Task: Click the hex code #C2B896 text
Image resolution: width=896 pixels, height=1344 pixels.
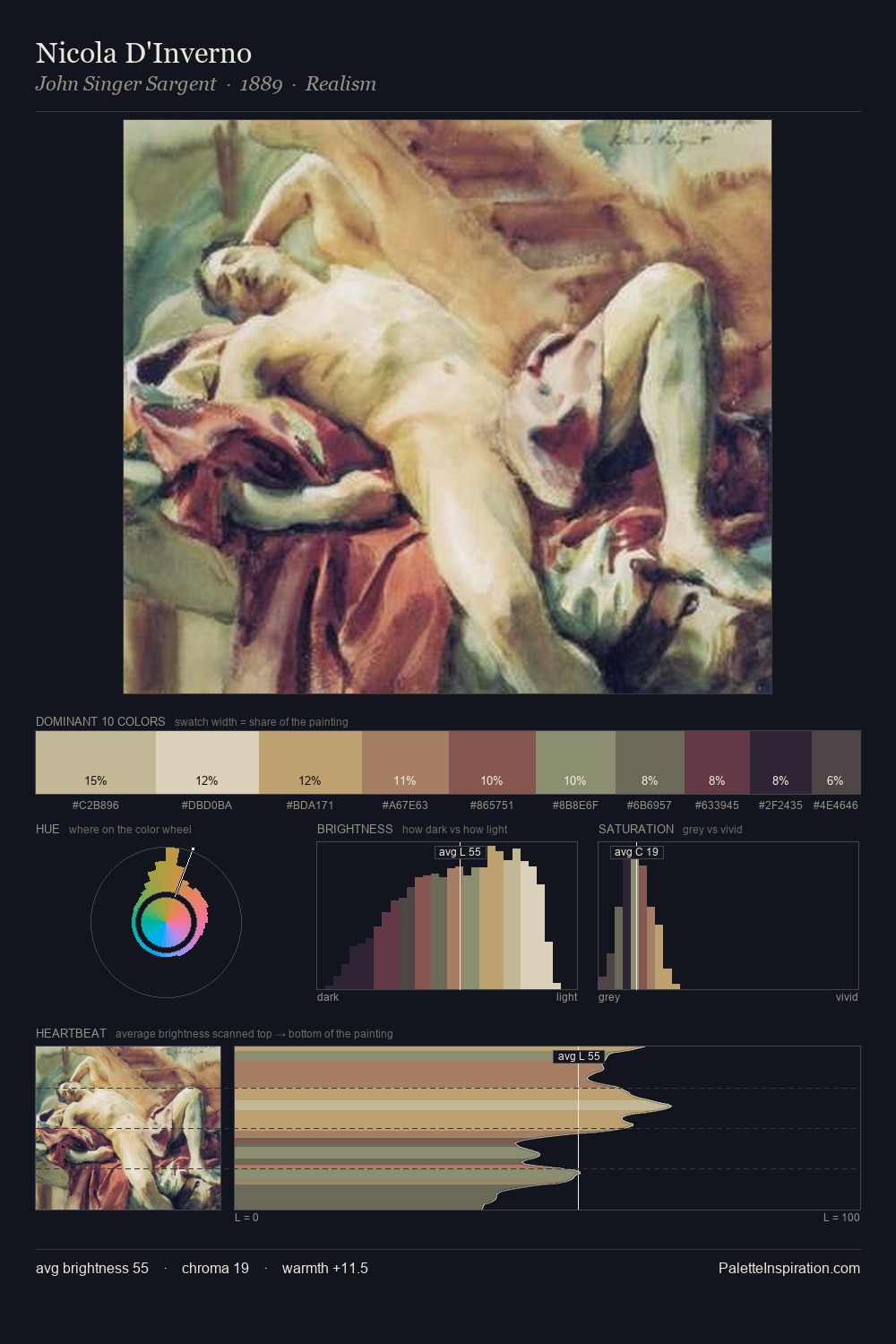Action: tap(96, 806)
